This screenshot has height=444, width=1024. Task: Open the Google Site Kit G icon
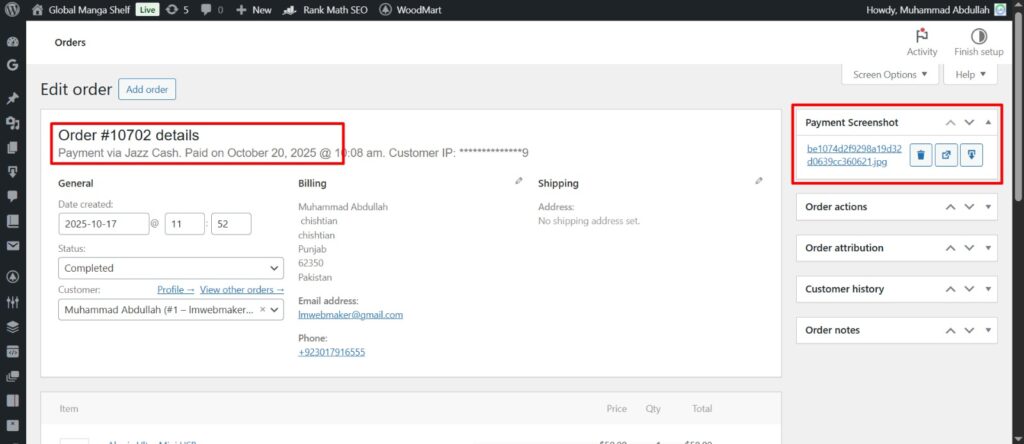pyautogui.click(x=12, y=65)
